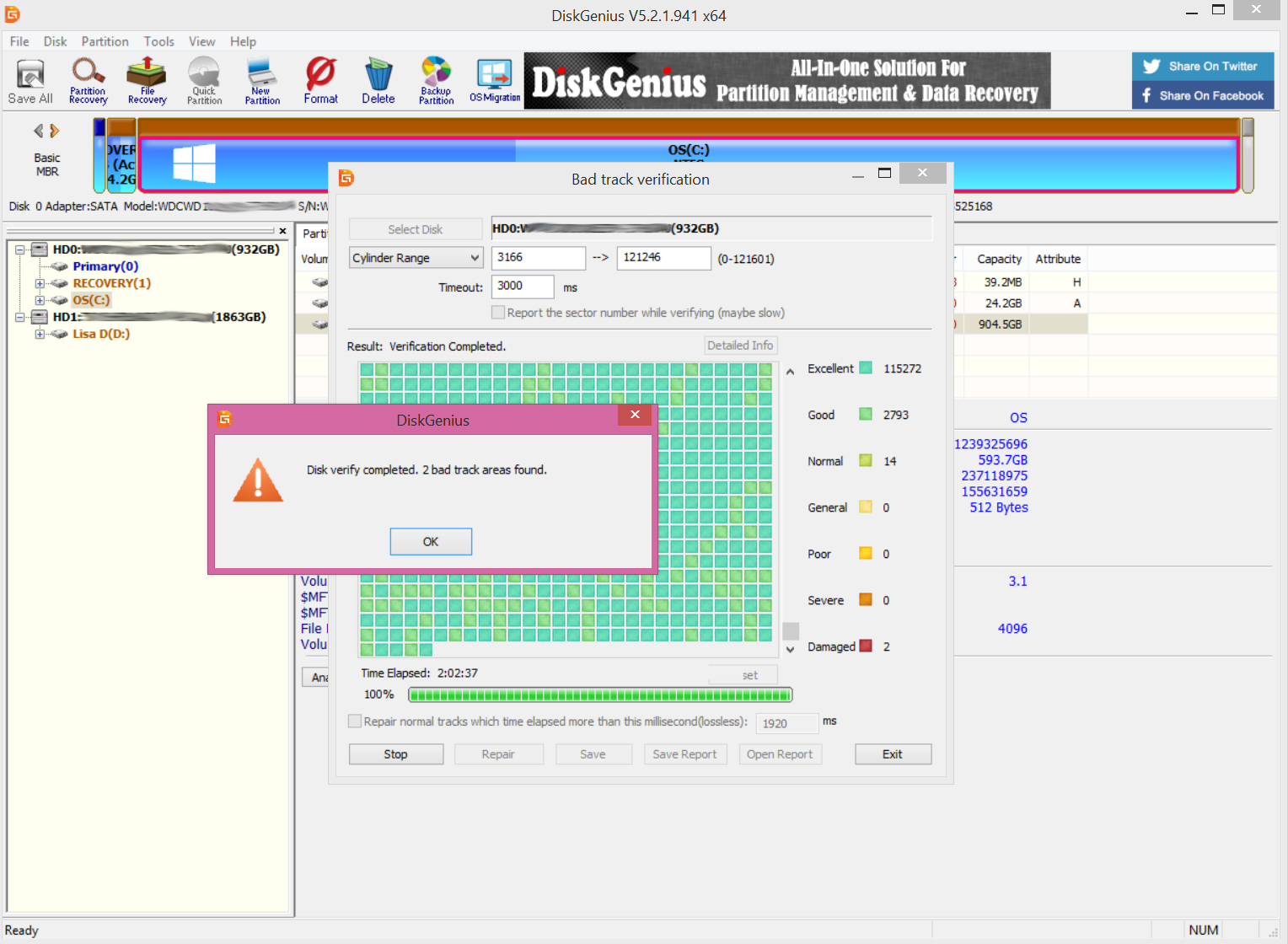
Task: Select Lisa D(D:) in the disk tree
Action: (x=101, y=334)
